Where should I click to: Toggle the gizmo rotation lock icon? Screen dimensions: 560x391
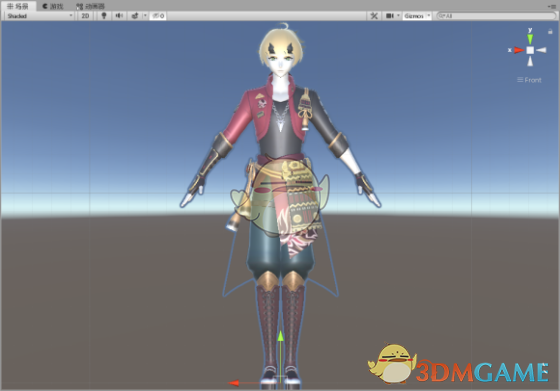tap(550, 31)
